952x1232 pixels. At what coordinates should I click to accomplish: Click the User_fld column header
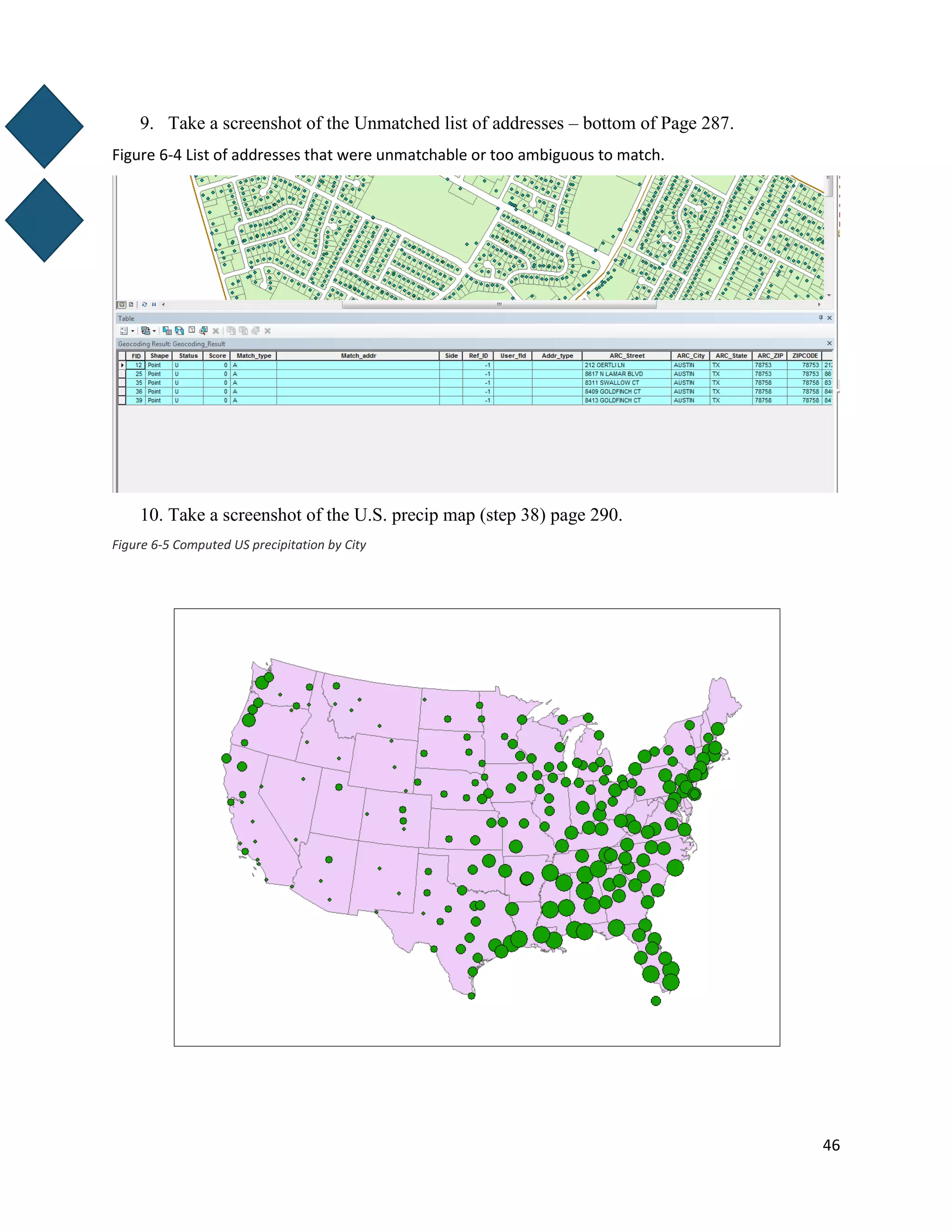513,357
